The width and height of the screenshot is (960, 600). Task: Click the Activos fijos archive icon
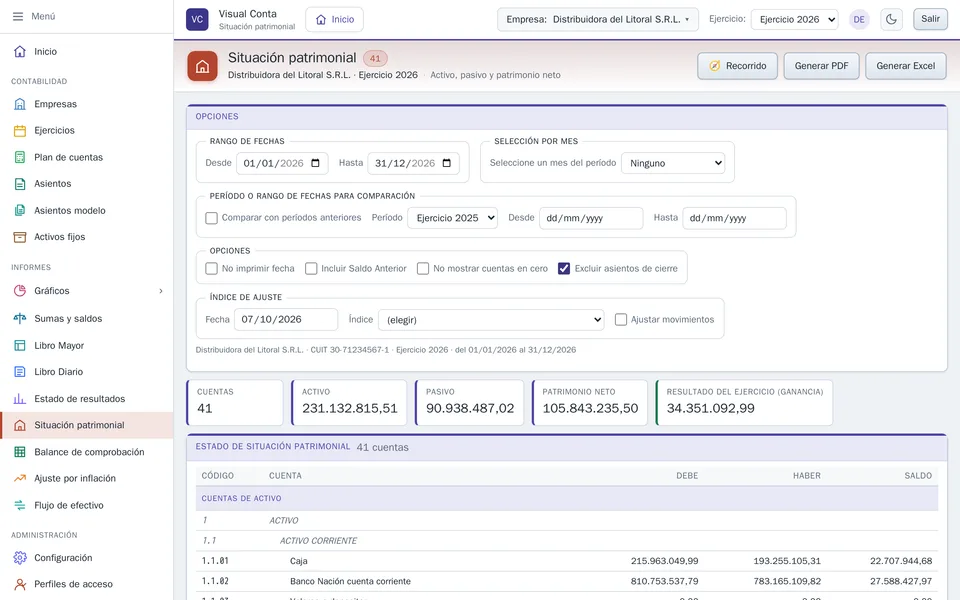(20, 237)
